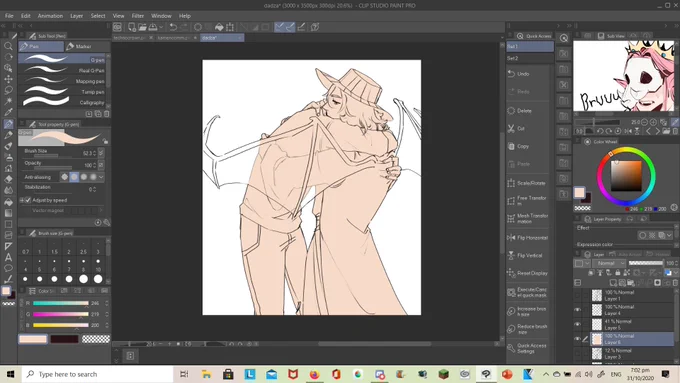Select the Zoom magnifier tool
The height and width of the screenshot is (383, 680).
point(8,46)
